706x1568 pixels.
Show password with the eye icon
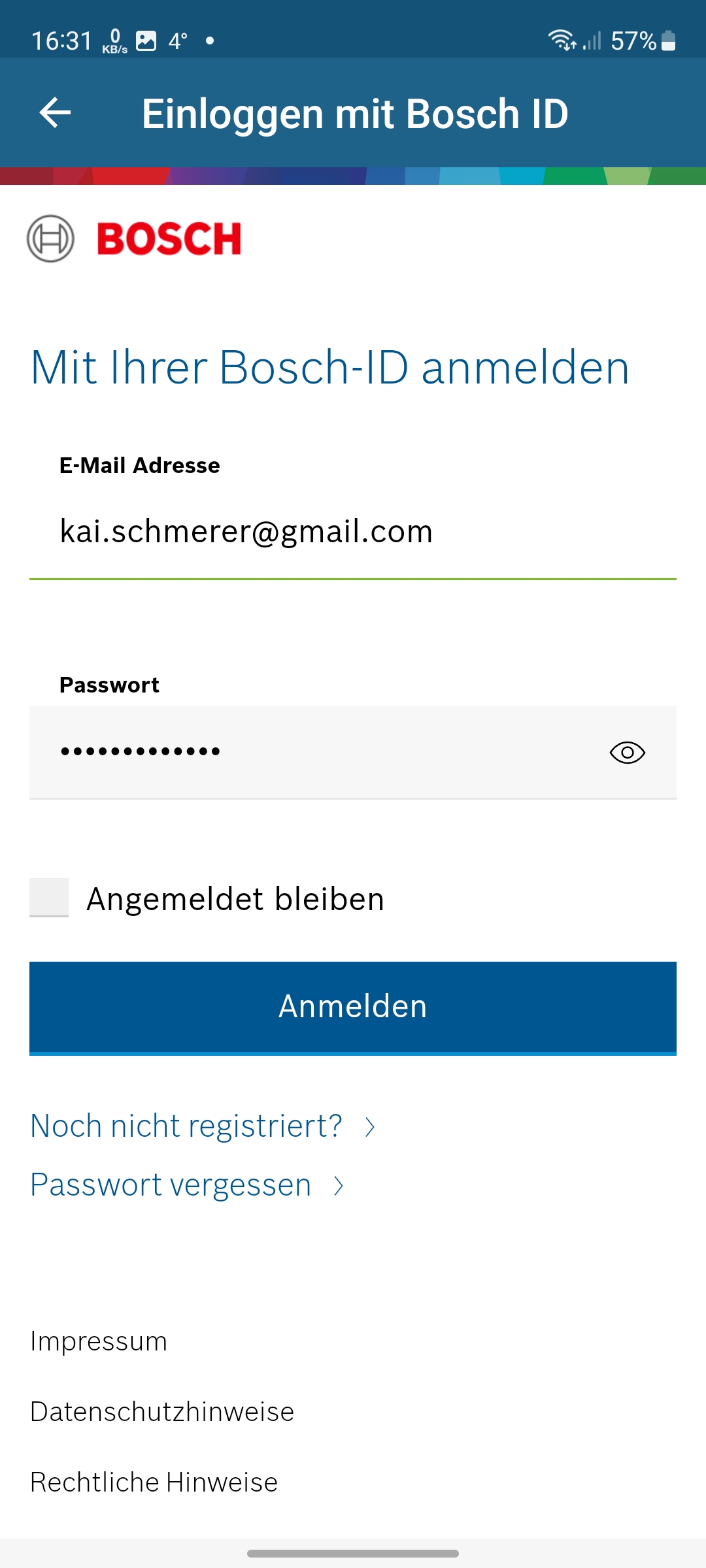pos(627,753)
